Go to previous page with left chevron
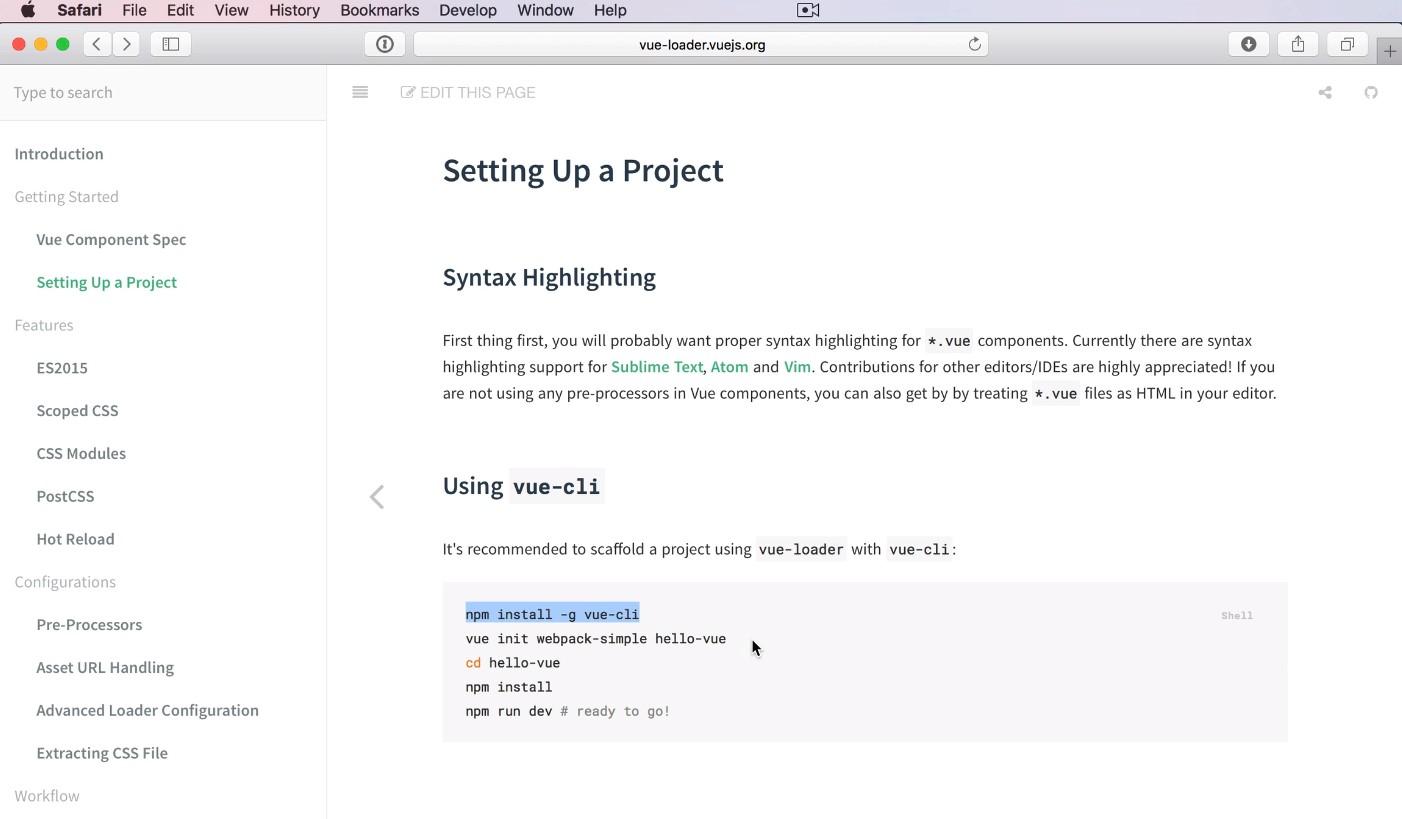The image size is (1402, 819). (377, 497)
